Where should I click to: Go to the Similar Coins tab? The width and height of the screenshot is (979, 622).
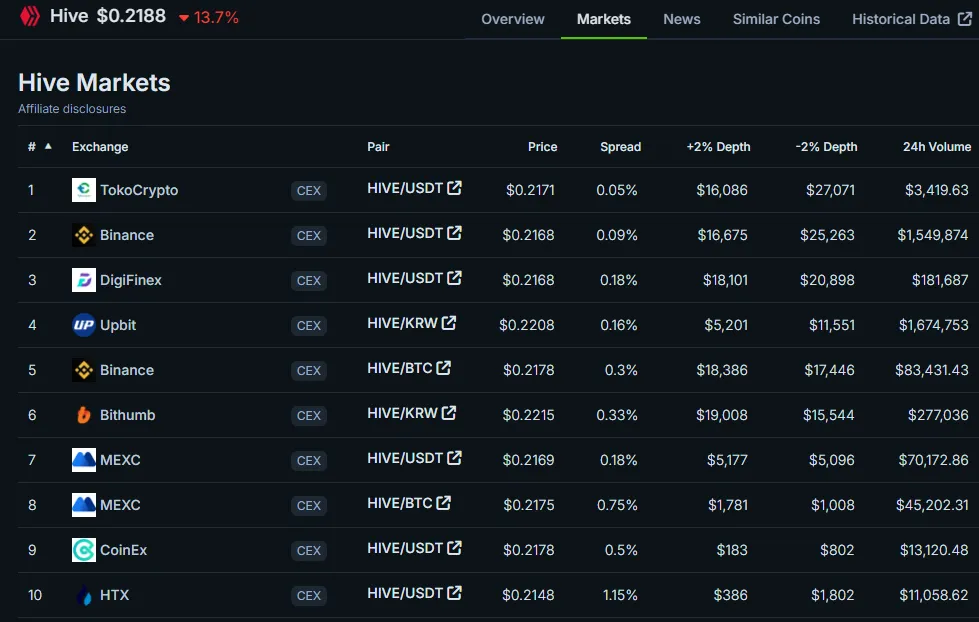[x=776, y=19]
